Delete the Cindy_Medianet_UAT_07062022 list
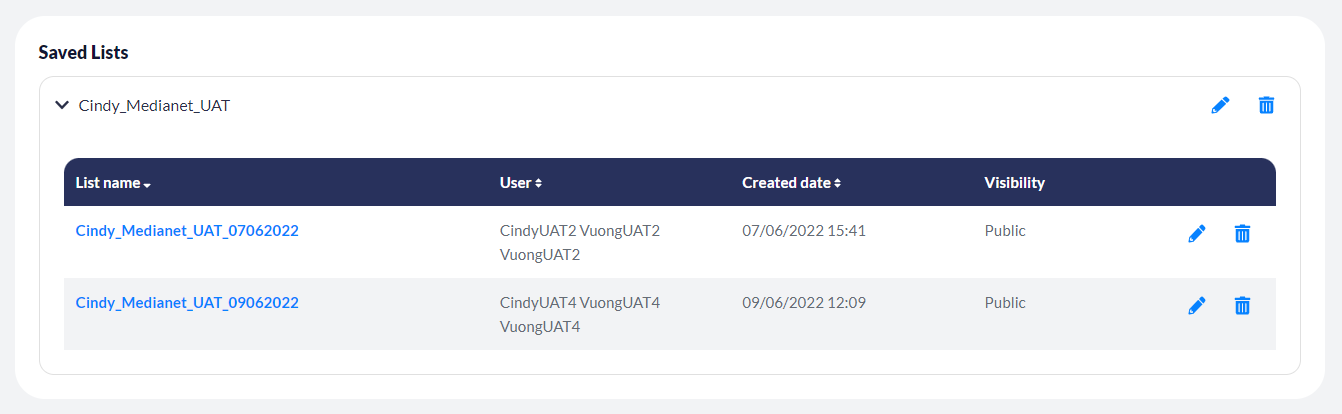Image resolution: width=1342 pixels, height=414 pixels. 1242,233
